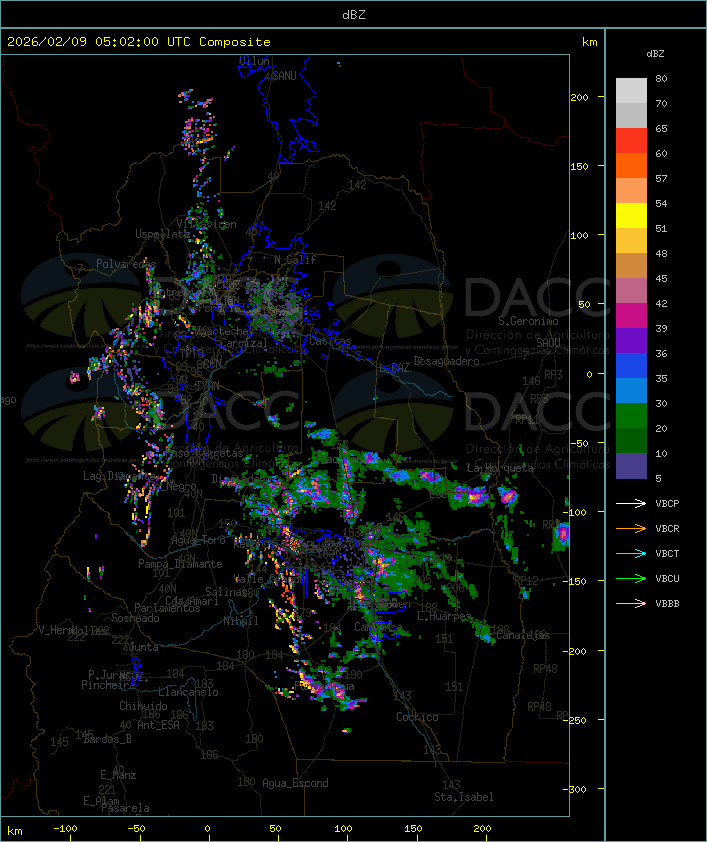Click the 'km' label beside the horizontal axis
Screen dimensions: 707x842
15,831
